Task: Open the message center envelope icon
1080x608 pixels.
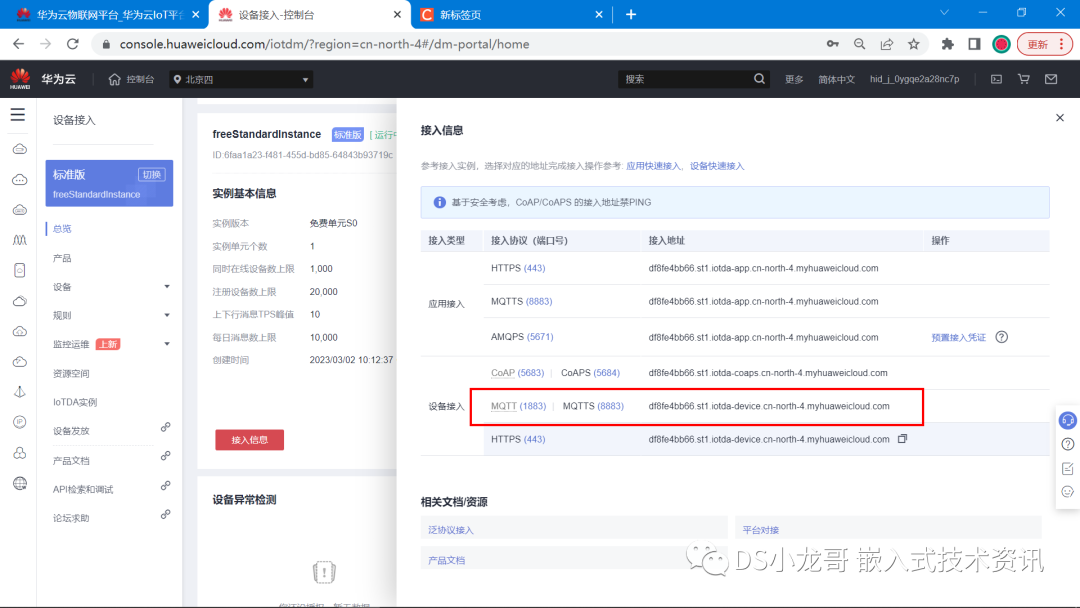Action: pyautogui.click(x=1052, y=78)
